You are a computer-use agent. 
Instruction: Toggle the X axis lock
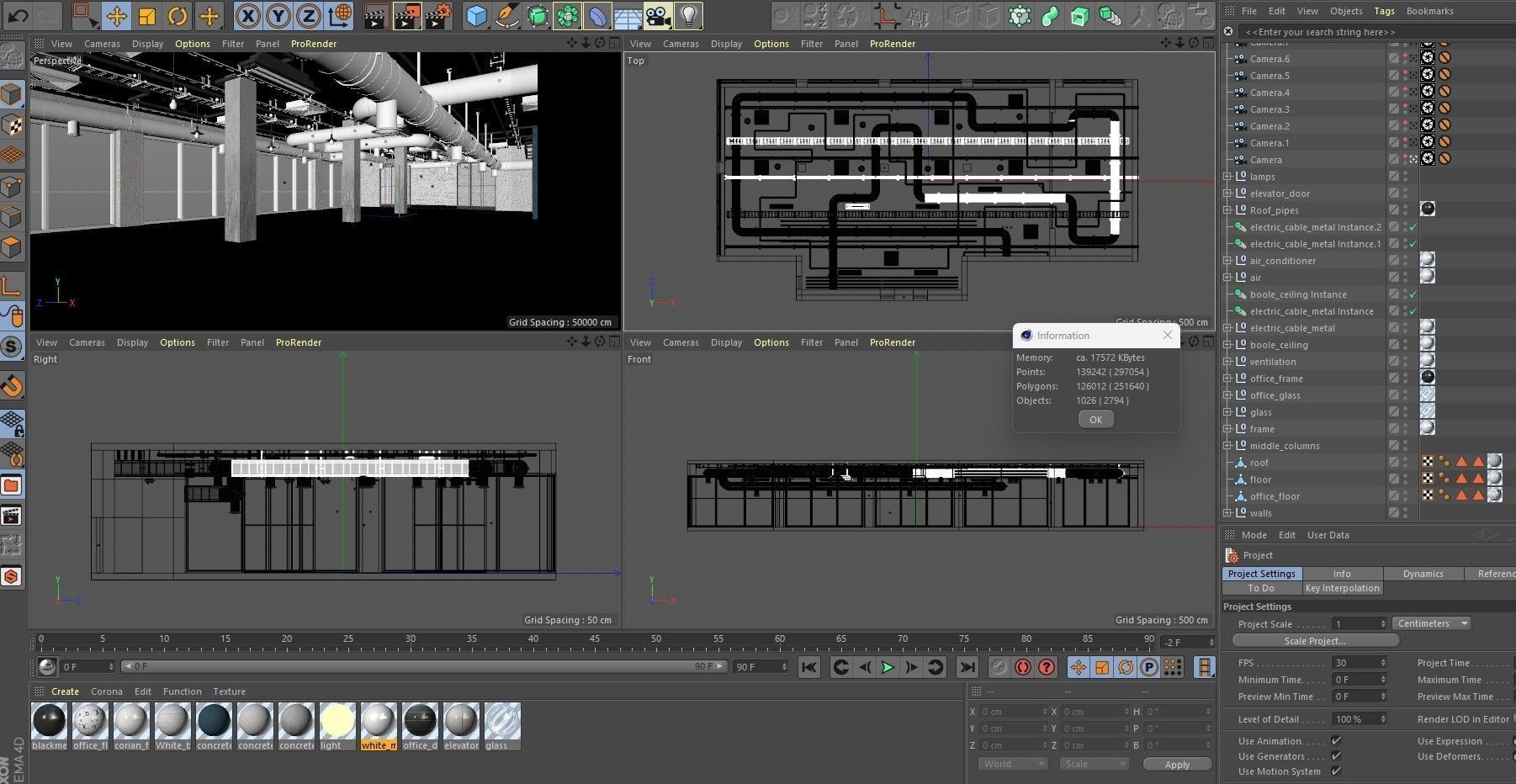[x=247, y=15]
